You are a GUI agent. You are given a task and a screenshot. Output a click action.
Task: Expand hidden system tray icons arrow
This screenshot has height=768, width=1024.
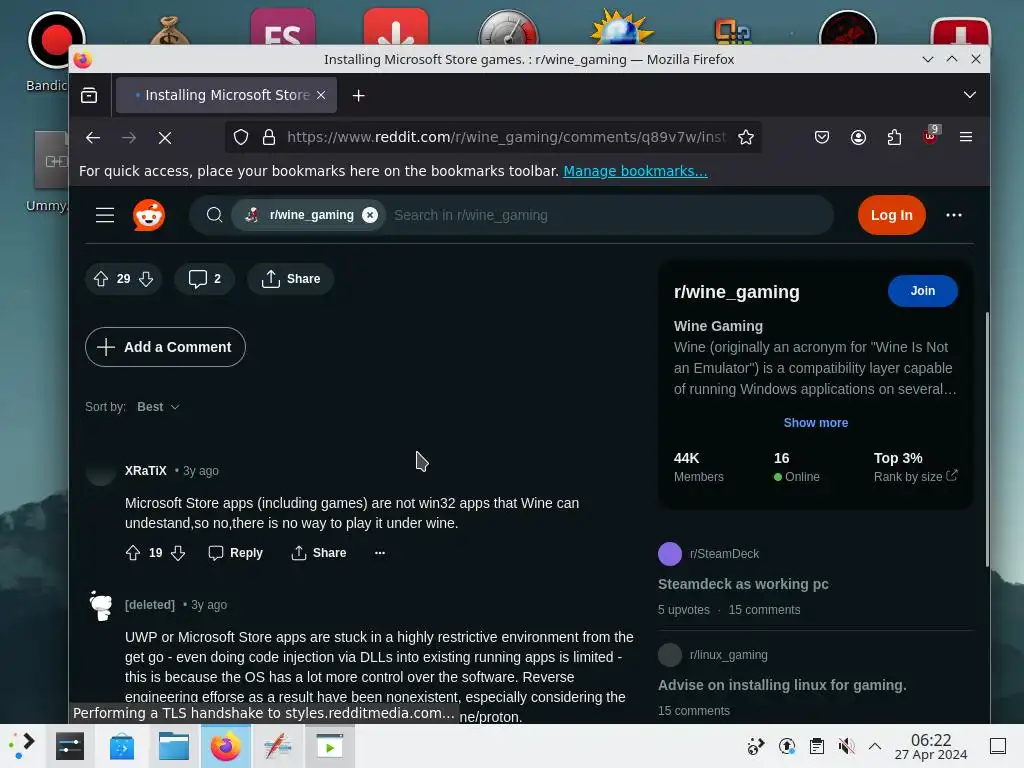(x=875, y=746)
